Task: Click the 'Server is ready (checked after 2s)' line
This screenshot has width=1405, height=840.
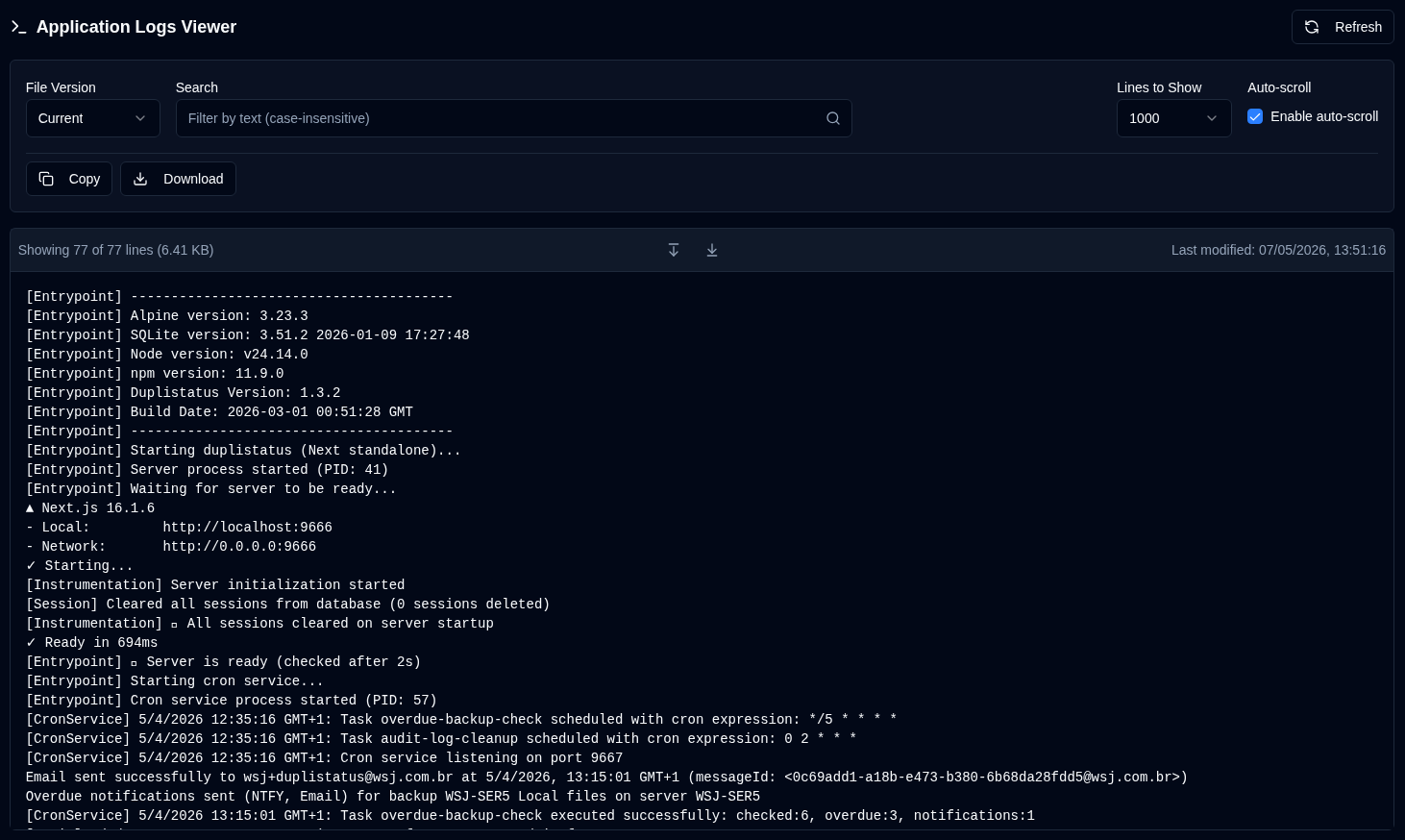Action: pyautogui.click(x=224, y=661)
